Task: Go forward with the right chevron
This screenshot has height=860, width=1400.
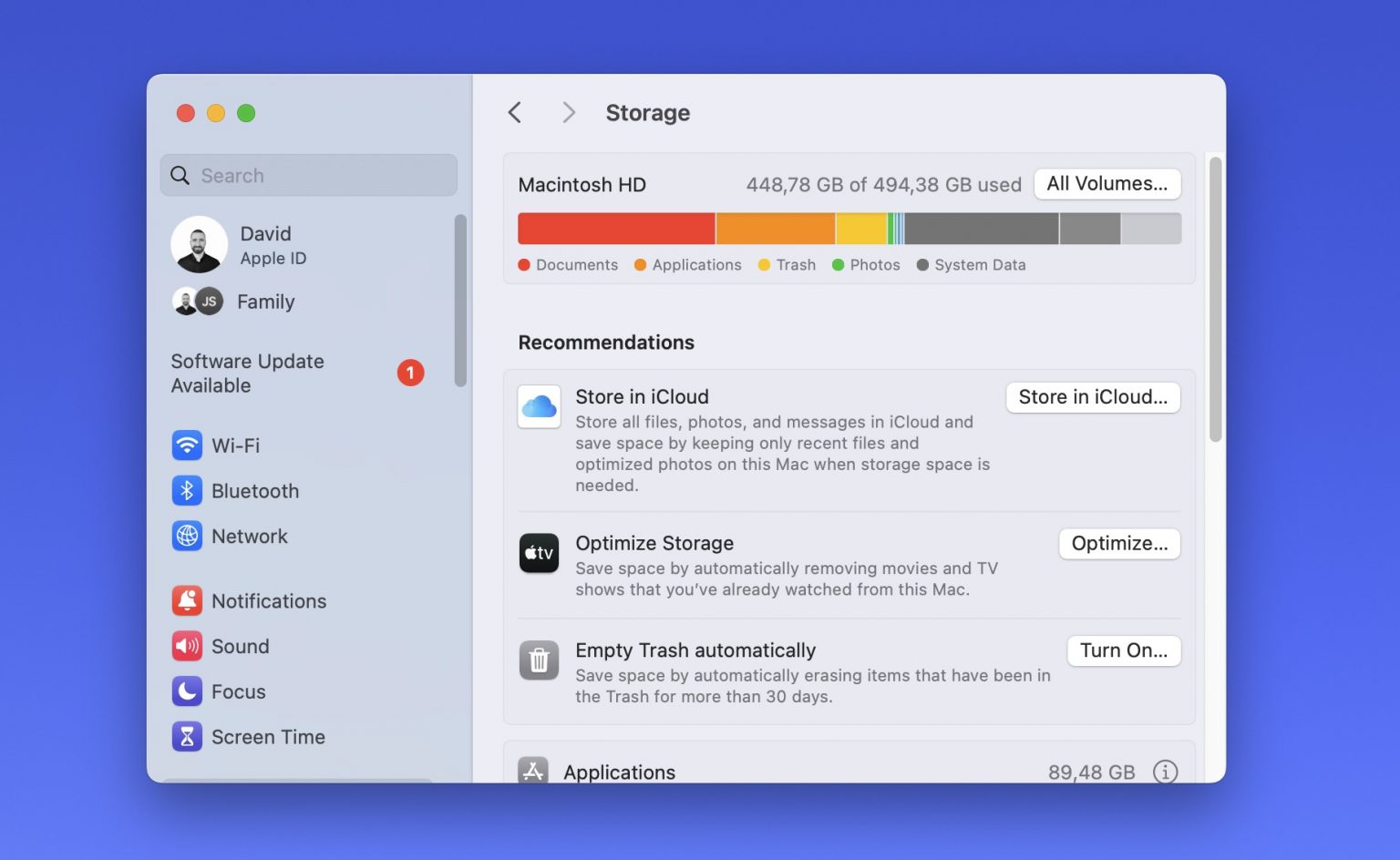Action: [x=569, y=113]
